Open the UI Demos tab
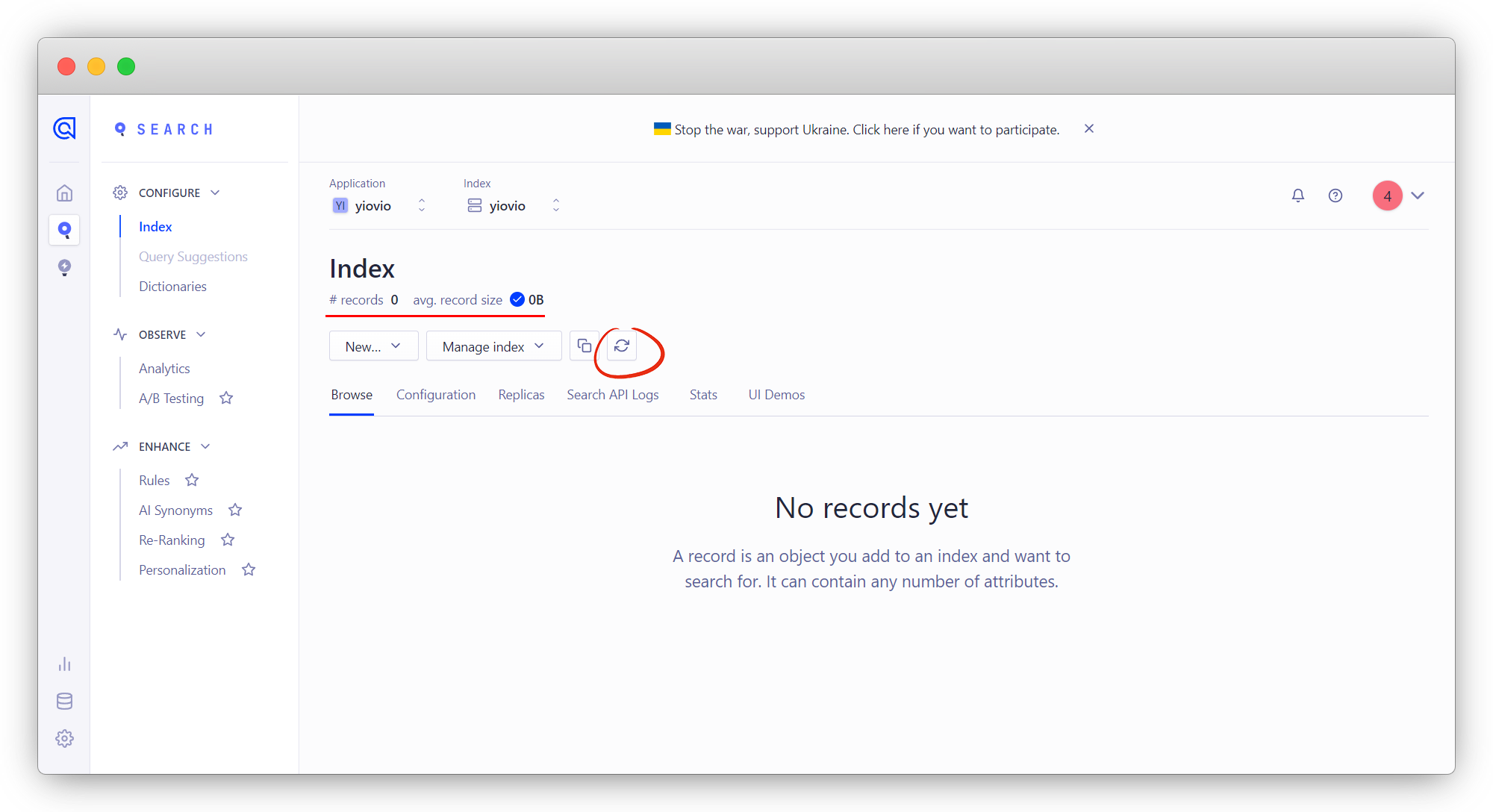Viewport: 1493px width, 812px height. click(776, 394)
